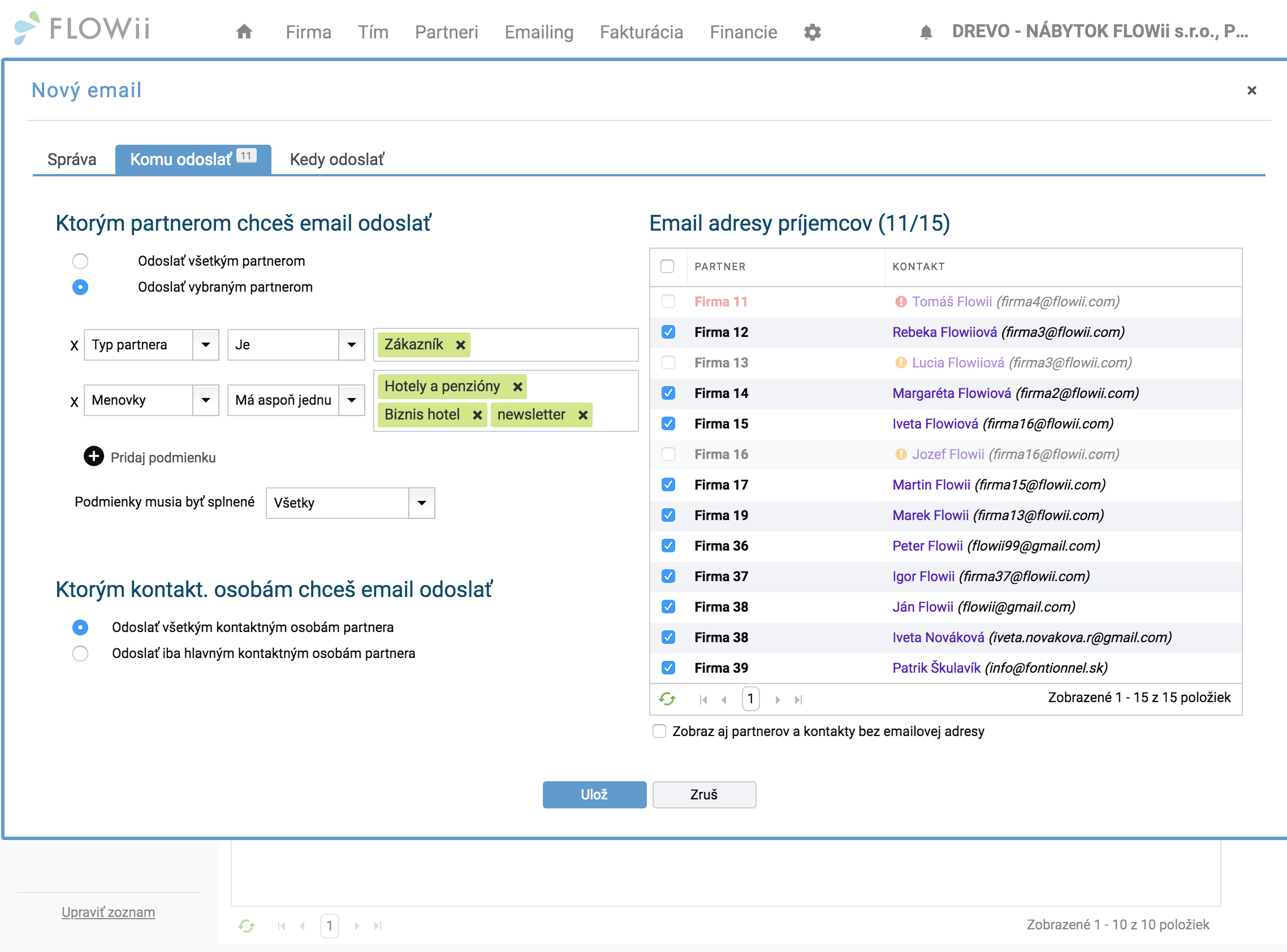Go to next page of recipients table
The image size is (1287, 952).
778,700
